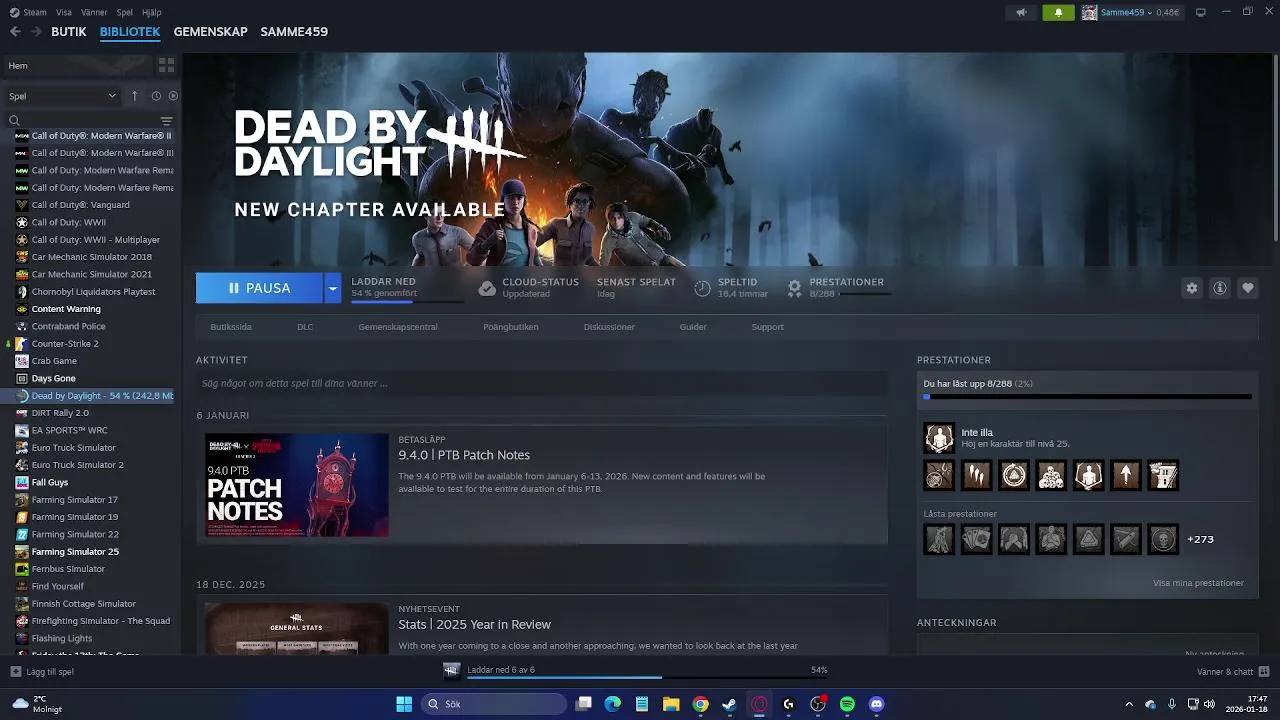The image size is (1280, 720).
Task: Switch to the BUTIK tab
Action: [69, 31]
